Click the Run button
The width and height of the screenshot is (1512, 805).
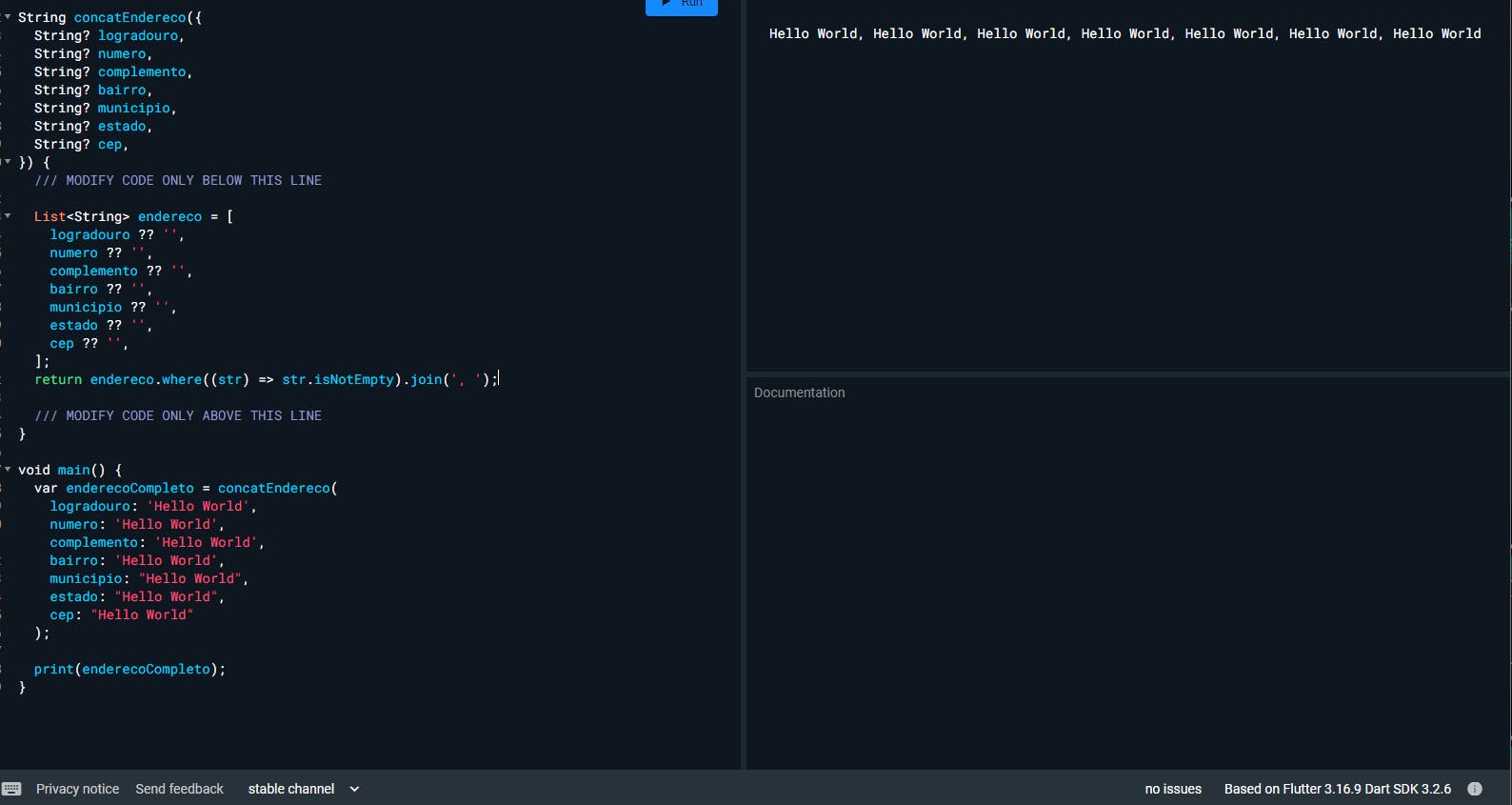(682, 6)
